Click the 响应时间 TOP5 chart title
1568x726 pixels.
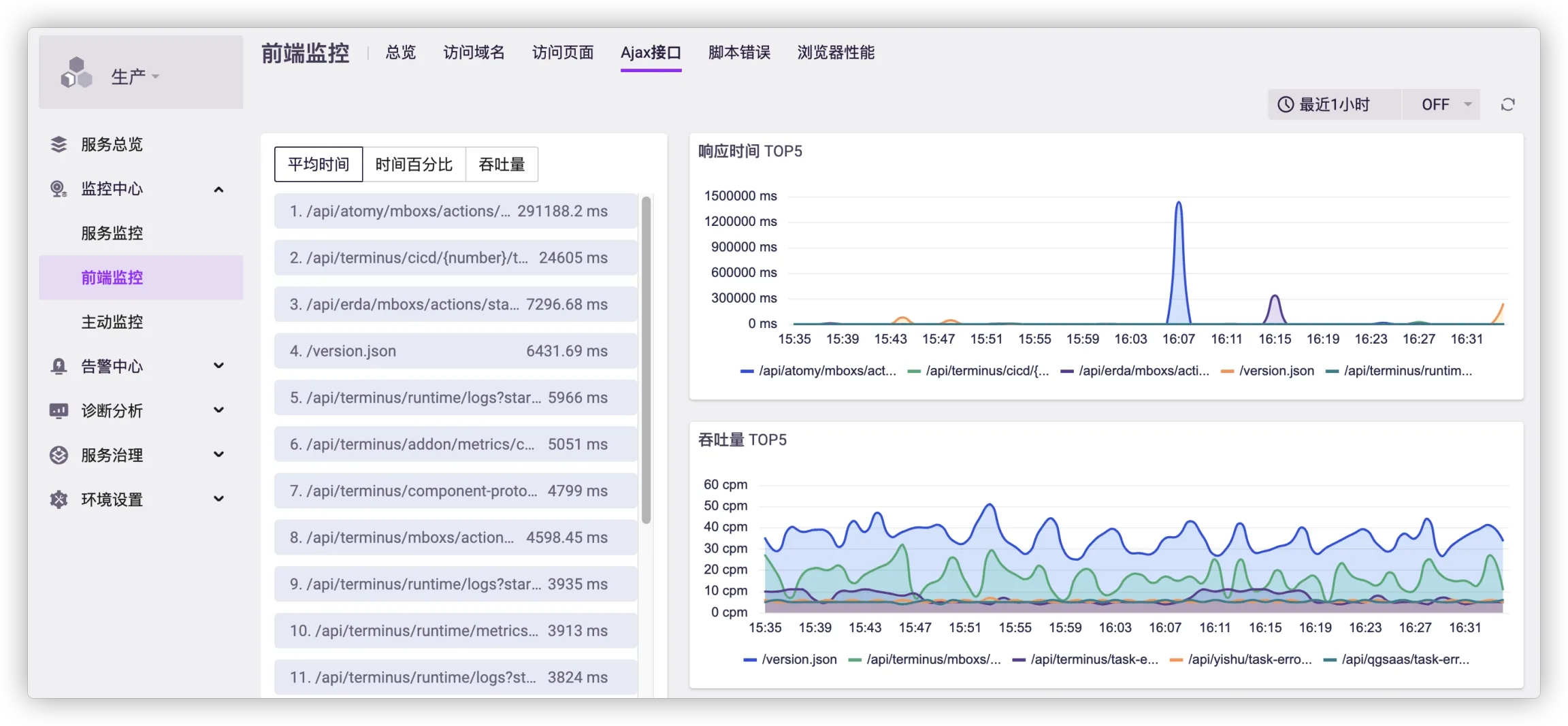point(750,151)
